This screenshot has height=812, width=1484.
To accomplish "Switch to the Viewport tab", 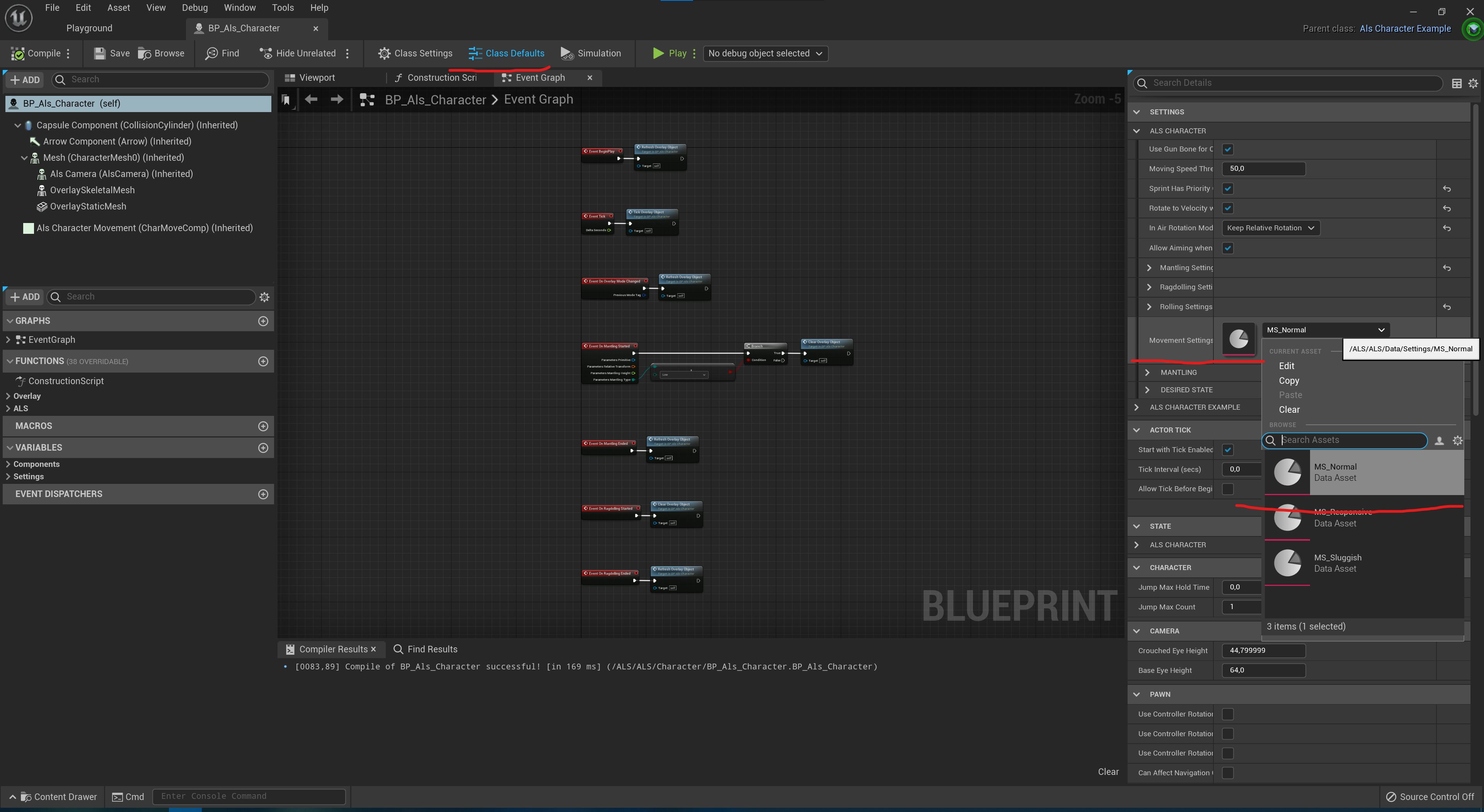I will click(x=316, y=78).
